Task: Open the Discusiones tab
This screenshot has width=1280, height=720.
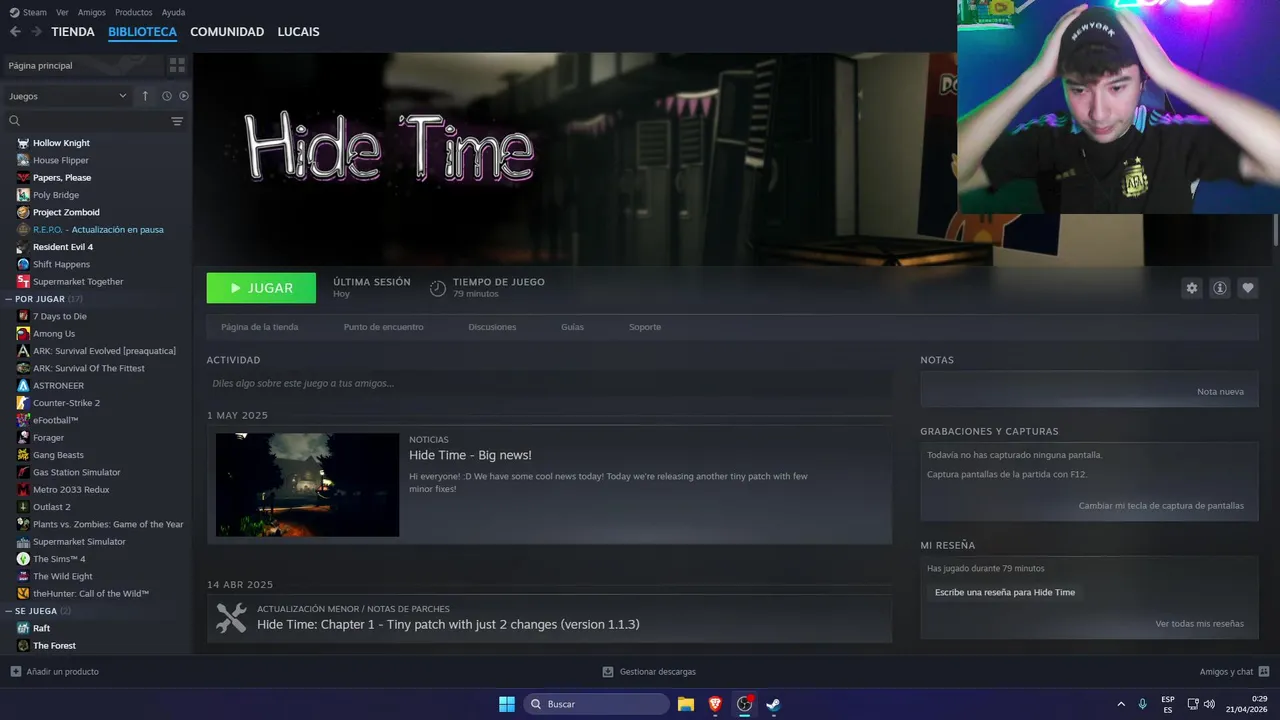Action: [x=492, y=327]
